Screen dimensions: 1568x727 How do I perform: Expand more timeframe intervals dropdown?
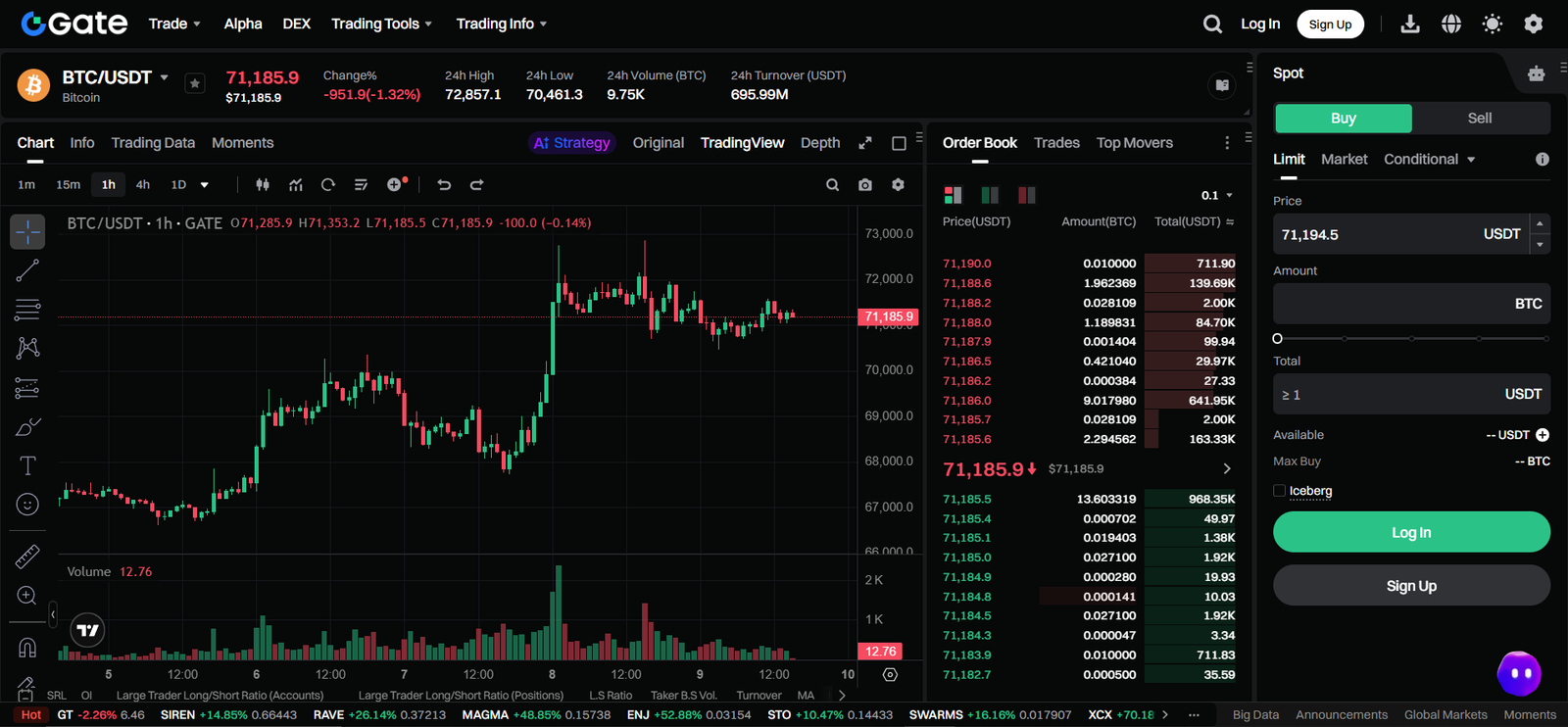[205, 184]
